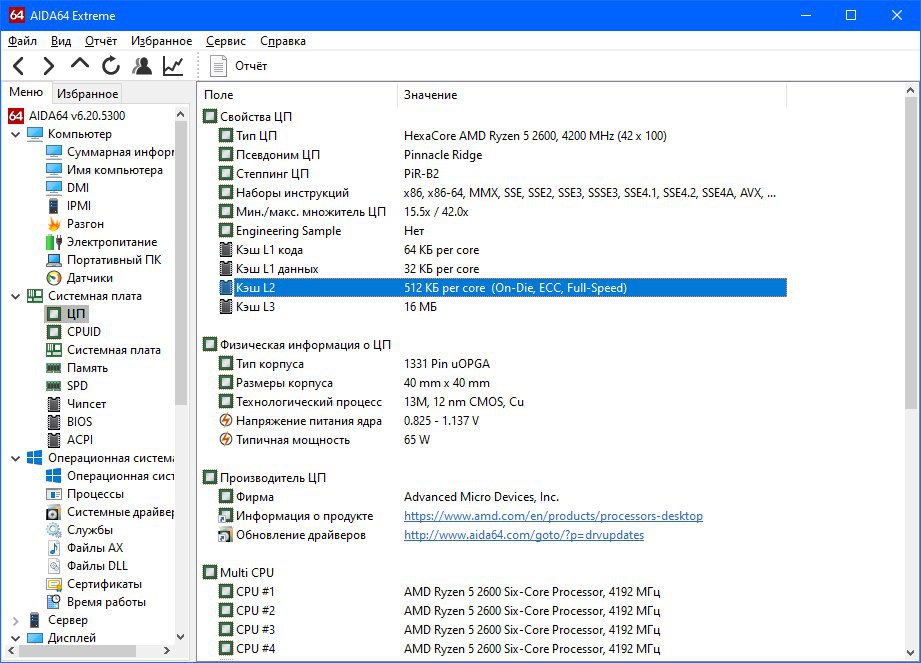921x663 pixels.
Task: Click the Процессы window icon
Action: pyautogui.click(x=54, y=494)
